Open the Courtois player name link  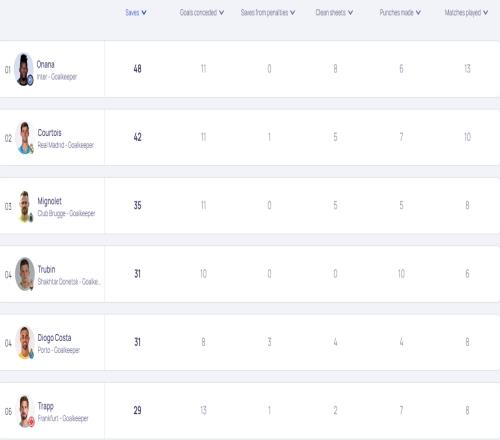(x=49, y=133)
